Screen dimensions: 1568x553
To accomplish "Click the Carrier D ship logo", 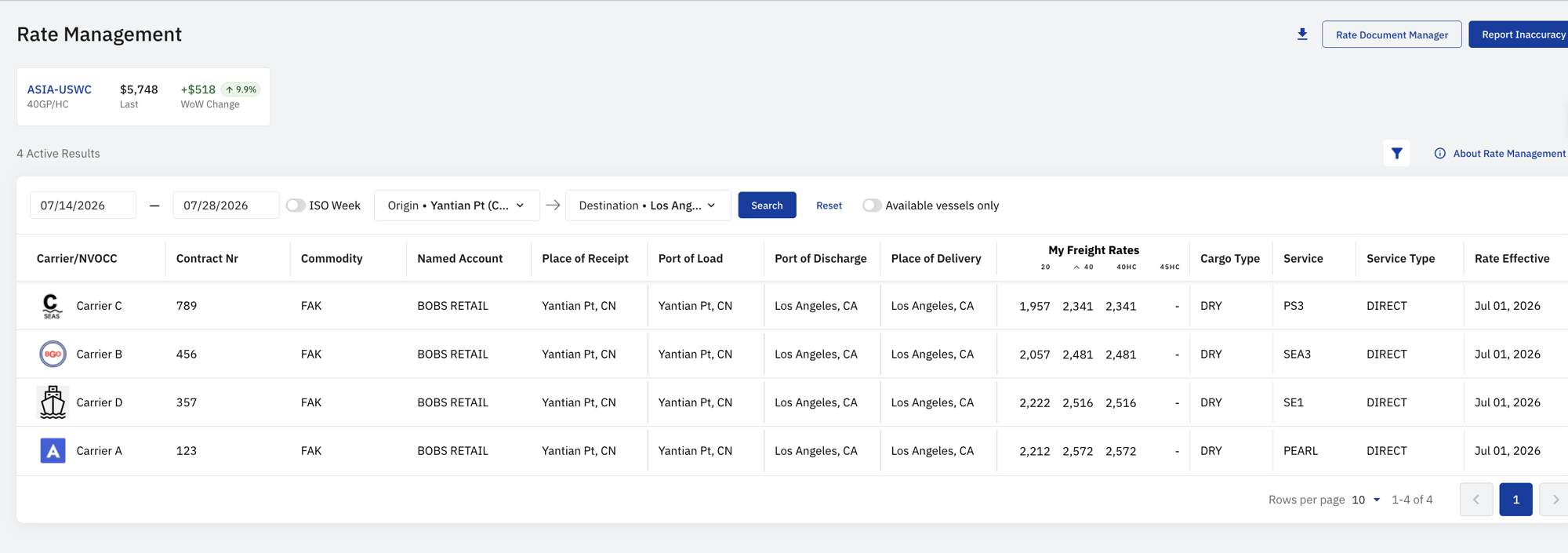I will point(53,402).
